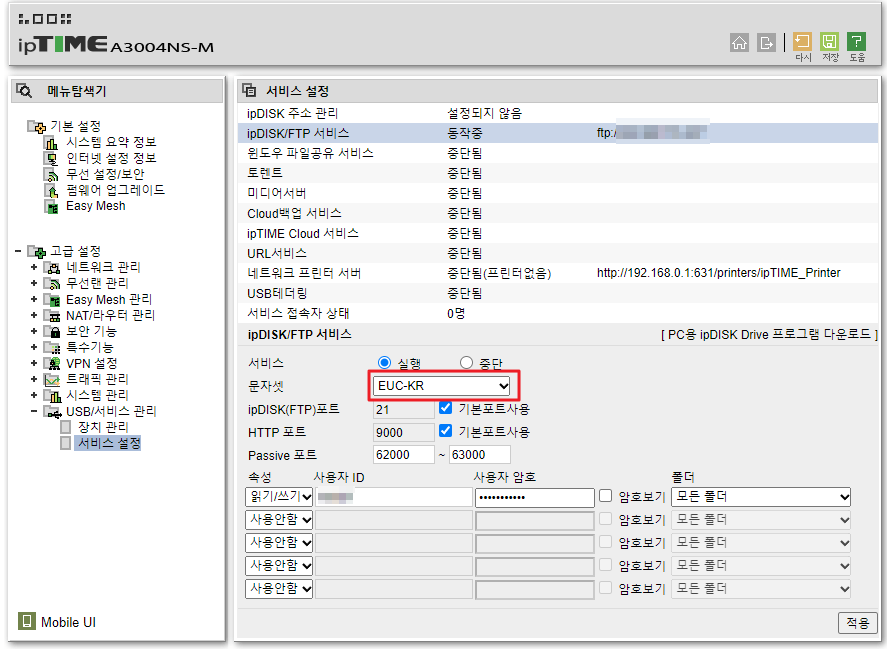
Task: Select the USB테더링 service row
Action: 558,294
